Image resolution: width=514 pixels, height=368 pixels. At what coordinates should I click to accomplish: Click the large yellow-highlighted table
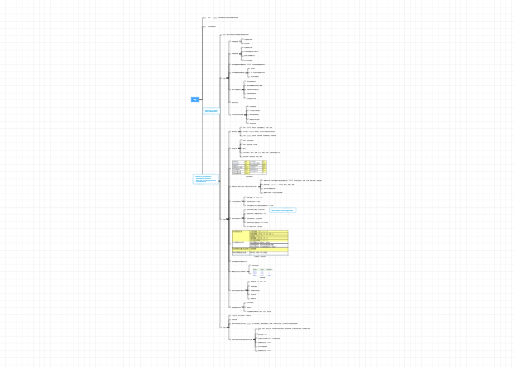pyautogui.click(x=260, y=243)
